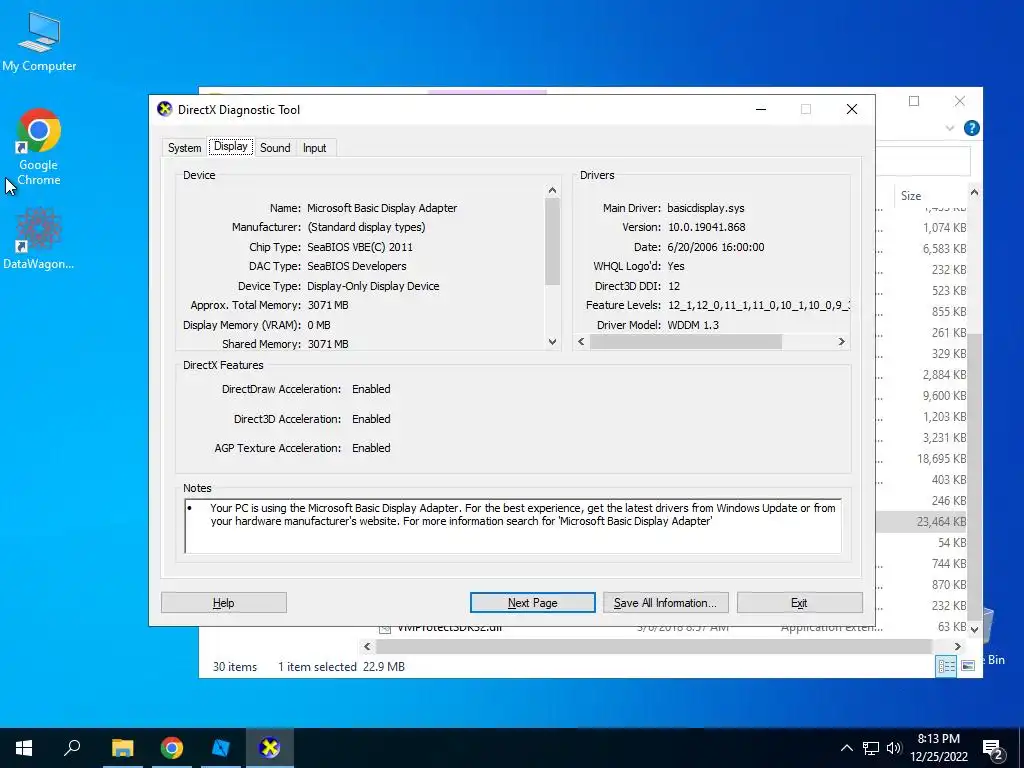Screen dimensions: 1024x768
Task: Click Save All Information button
Action: (665, 602)
